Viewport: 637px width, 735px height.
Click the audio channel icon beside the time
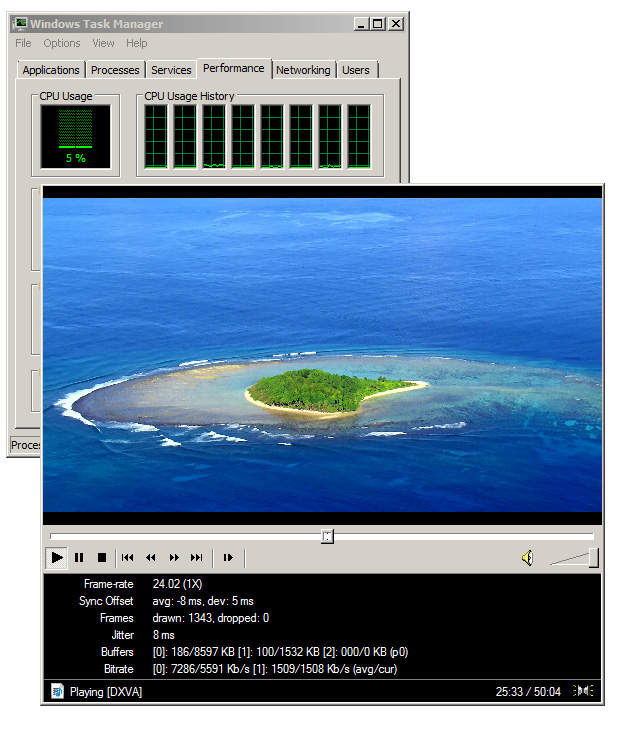584,691
